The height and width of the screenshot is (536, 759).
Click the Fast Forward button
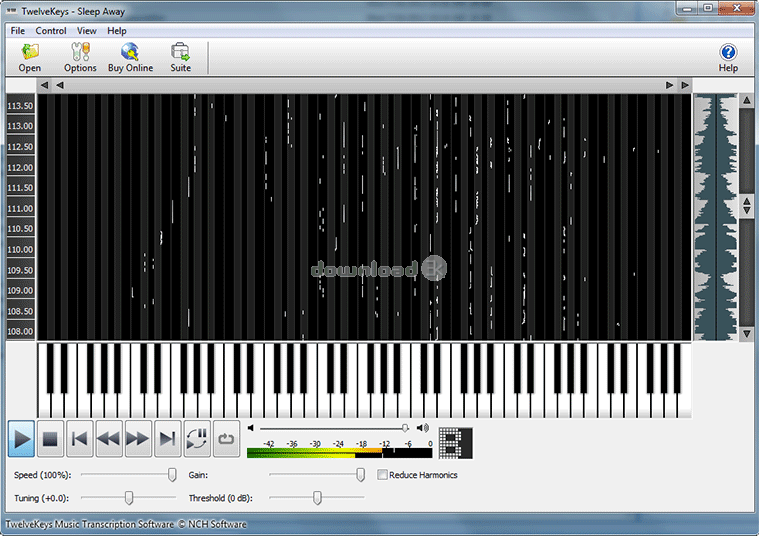click(138, 439)
